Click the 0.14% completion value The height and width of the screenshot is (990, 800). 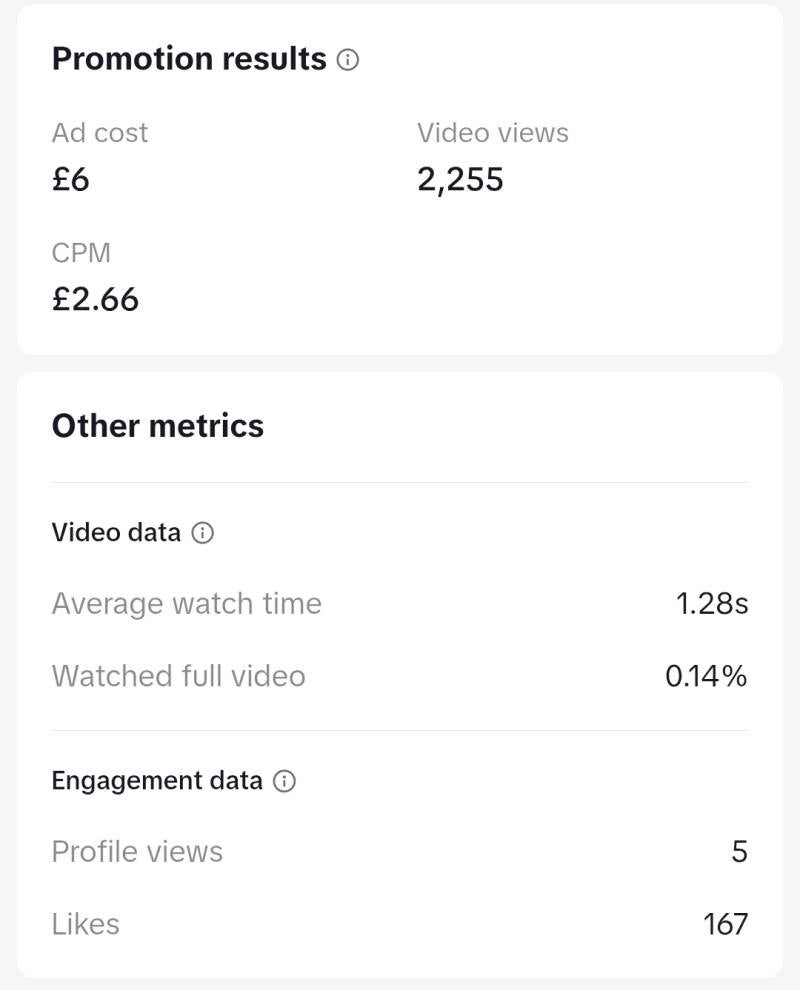point(706,676)
